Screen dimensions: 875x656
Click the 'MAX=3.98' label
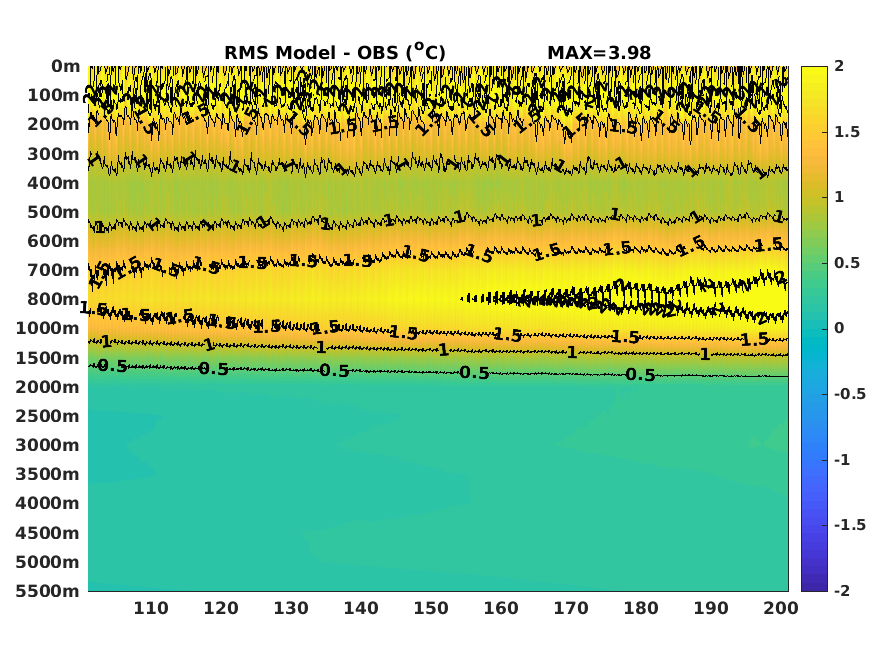pos(599,53)
